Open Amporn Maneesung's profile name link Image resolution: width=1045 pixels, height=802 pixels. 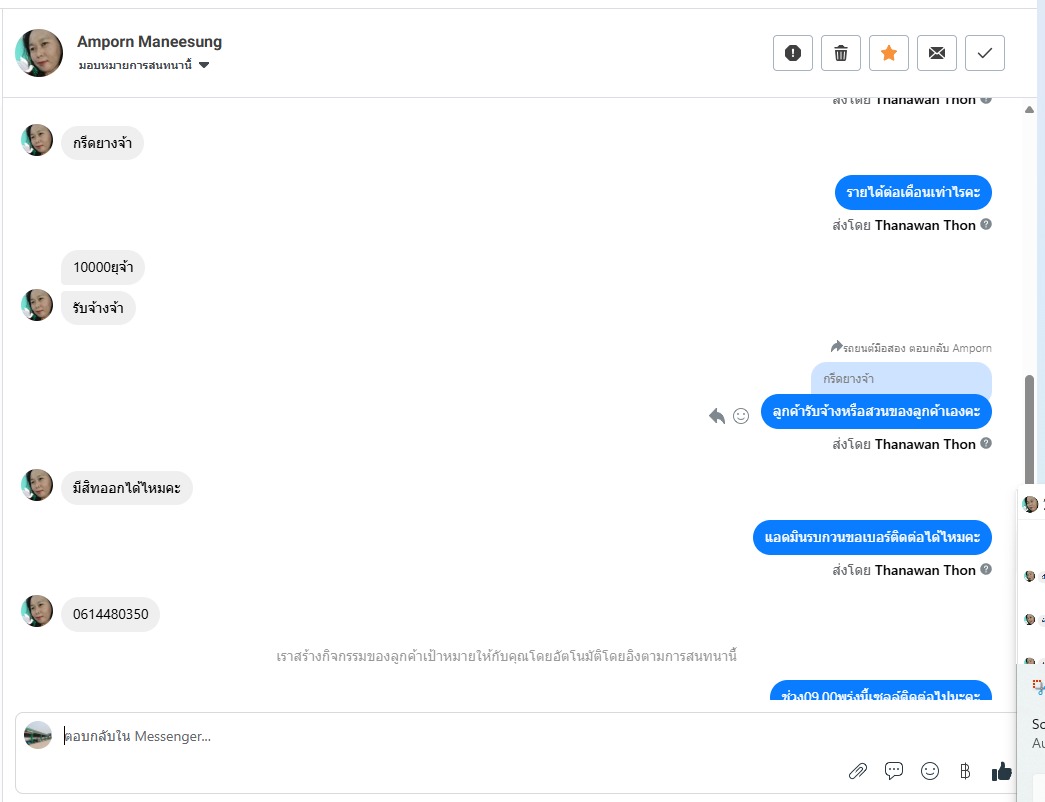click(x=149, y=42)
